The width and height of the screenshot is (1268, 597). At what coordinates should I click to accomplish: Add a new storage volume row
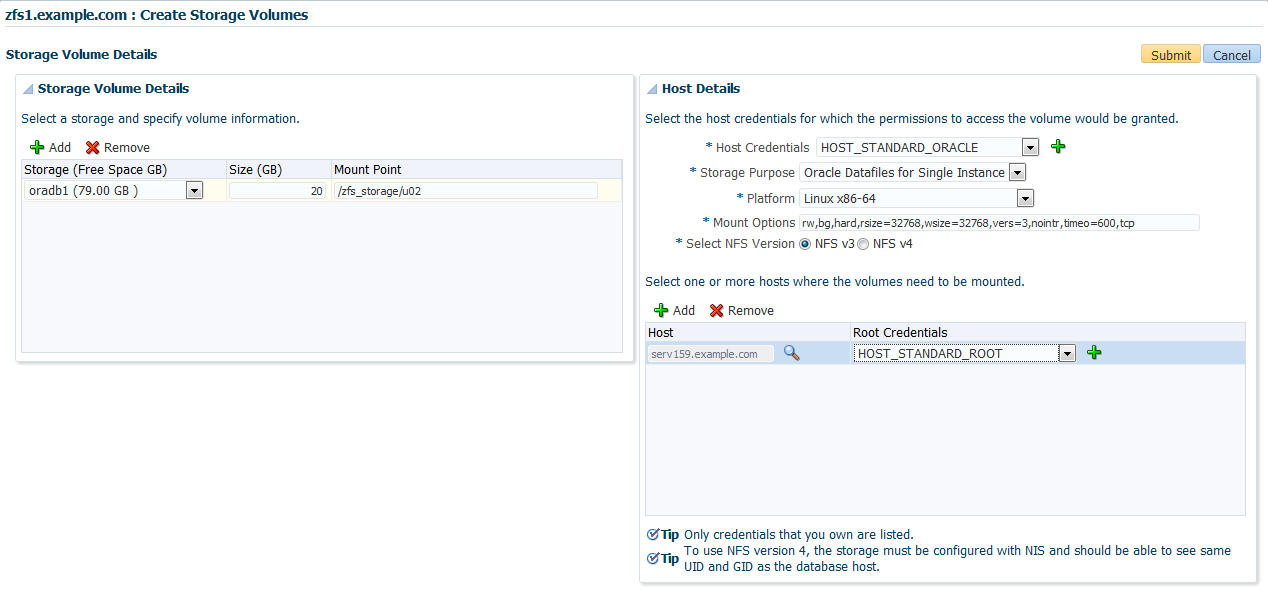coord(50,147)
